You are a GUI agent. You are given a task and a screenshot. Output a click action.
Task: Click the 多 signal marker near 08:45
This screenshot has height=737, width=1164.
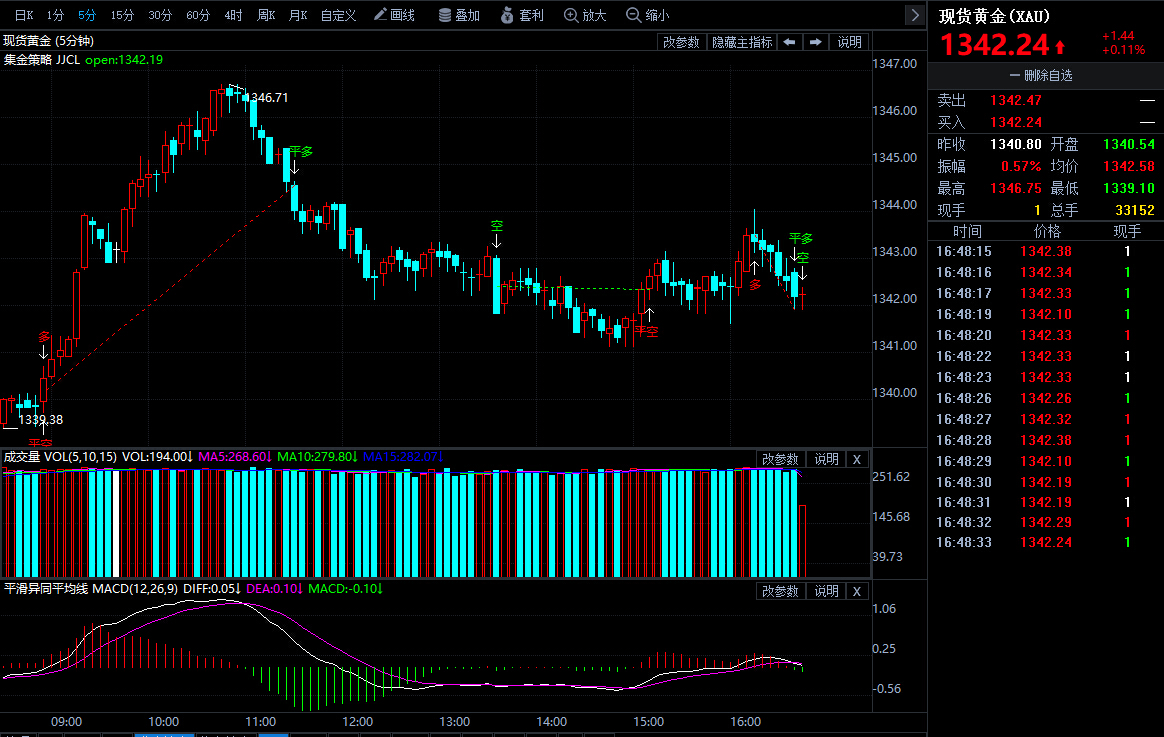click(44, 337)
